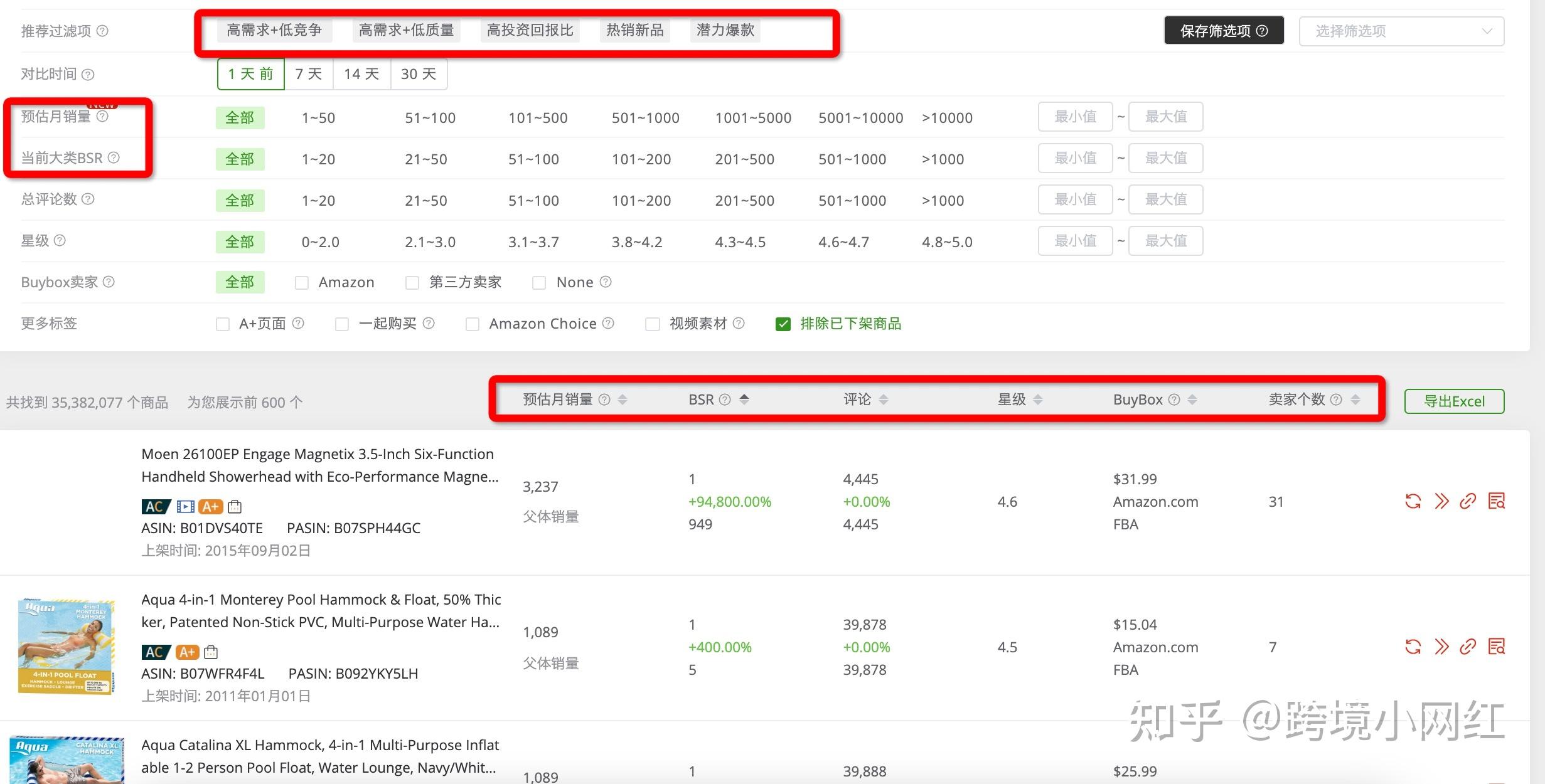Click Aqua Monterey pool hammock thumbnail
This screenshot has height=784, width=1545.
67,647
